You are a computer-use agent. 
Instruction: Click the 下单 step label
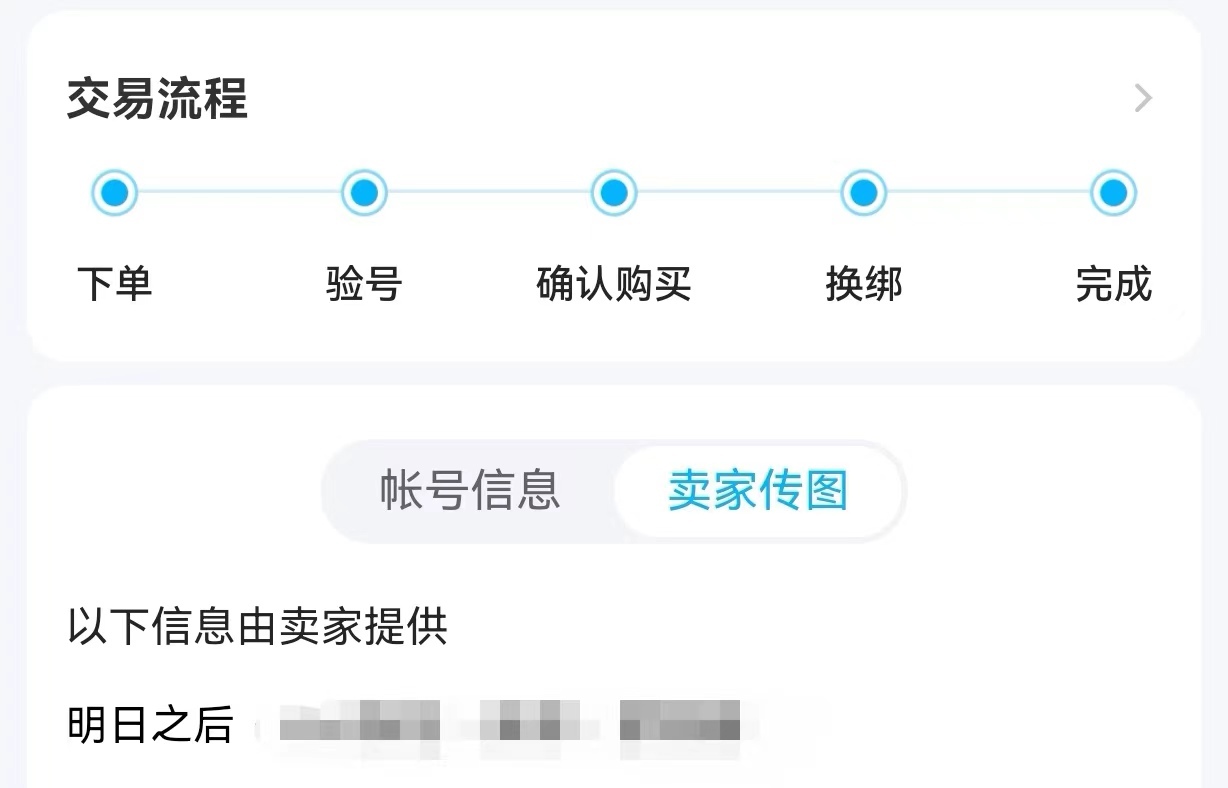(x=114, y=285)
